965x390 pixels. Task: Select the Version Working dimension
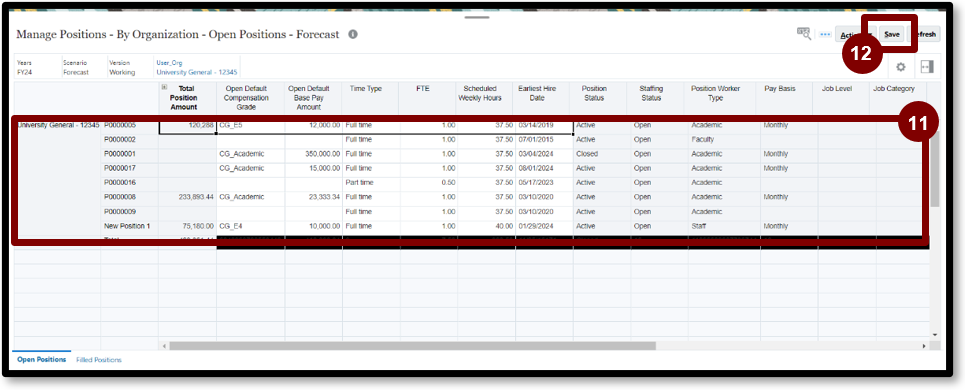122,67
